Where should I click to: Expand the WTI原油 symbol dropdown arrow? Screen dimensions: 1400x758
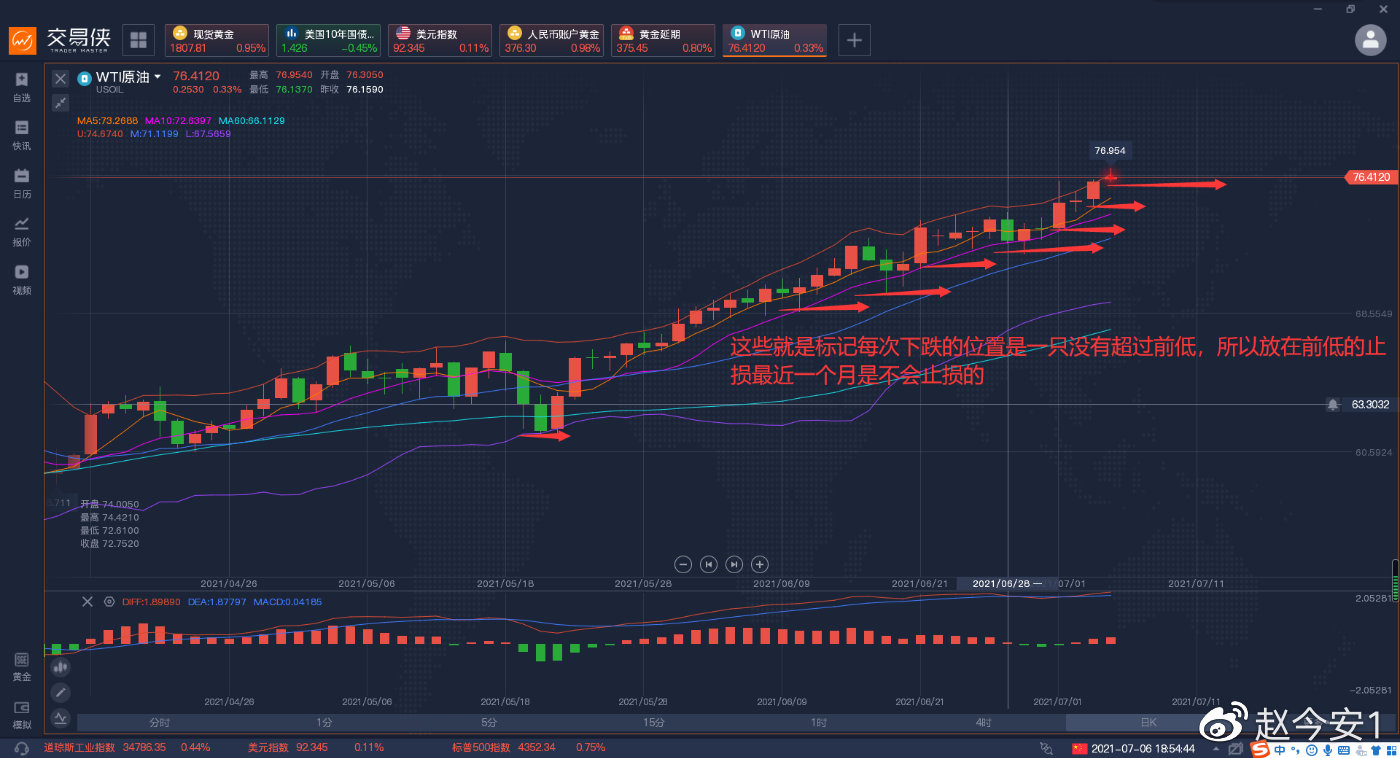click(157, 76)
